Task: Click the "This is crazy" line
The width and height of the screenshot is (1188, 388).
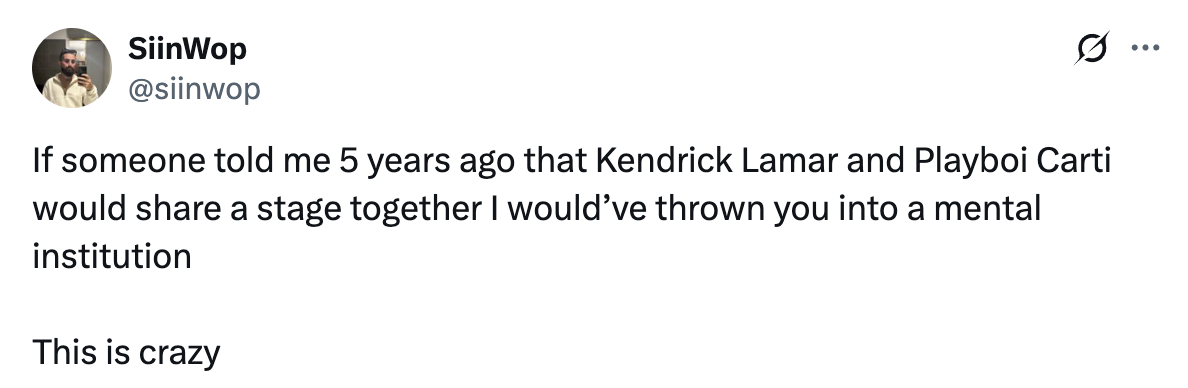Action: (127, 353)
